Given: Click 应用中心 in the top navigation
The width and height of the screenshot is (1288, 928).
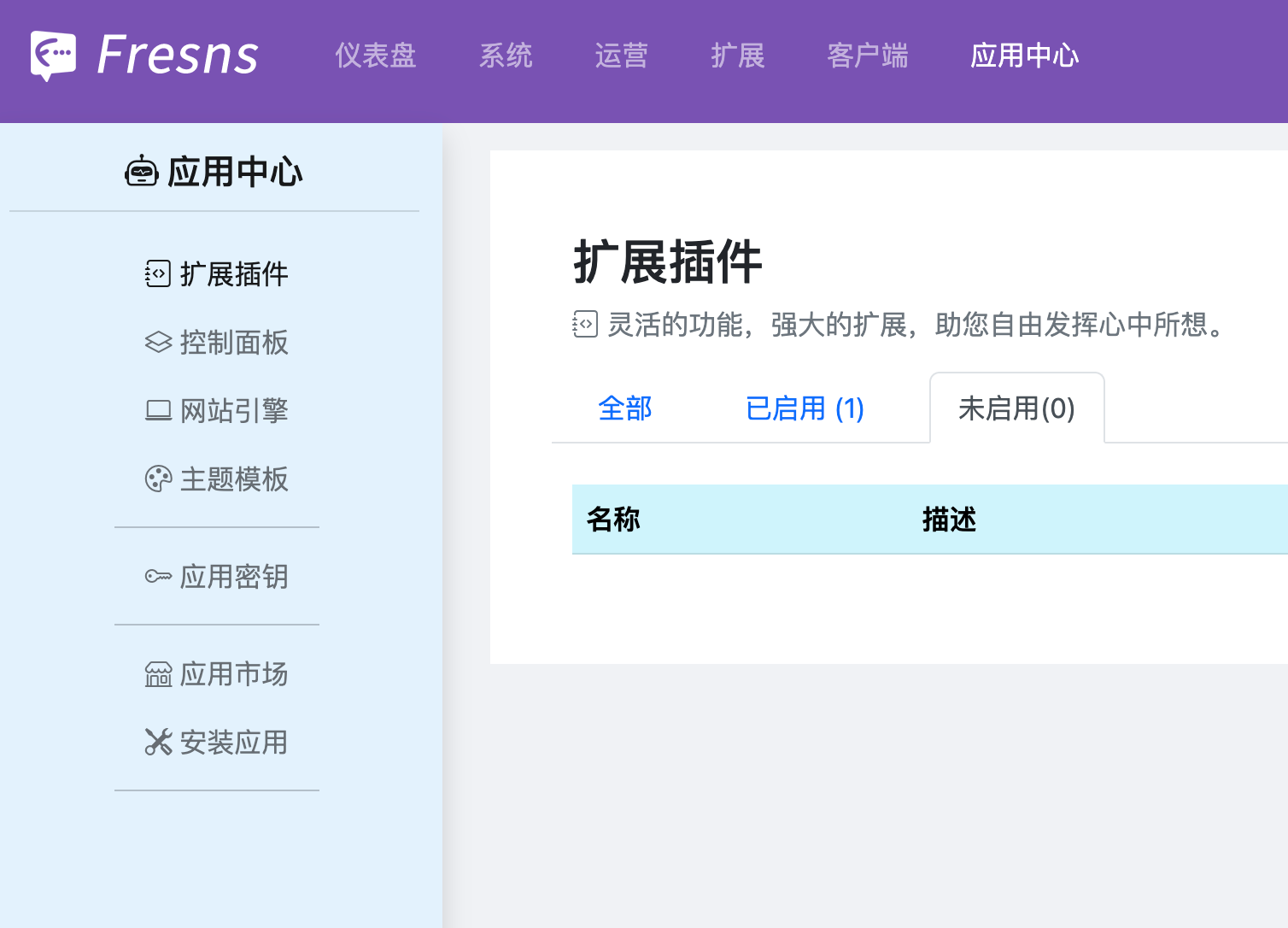Looking at the screenshot, I should (1024, 56).
